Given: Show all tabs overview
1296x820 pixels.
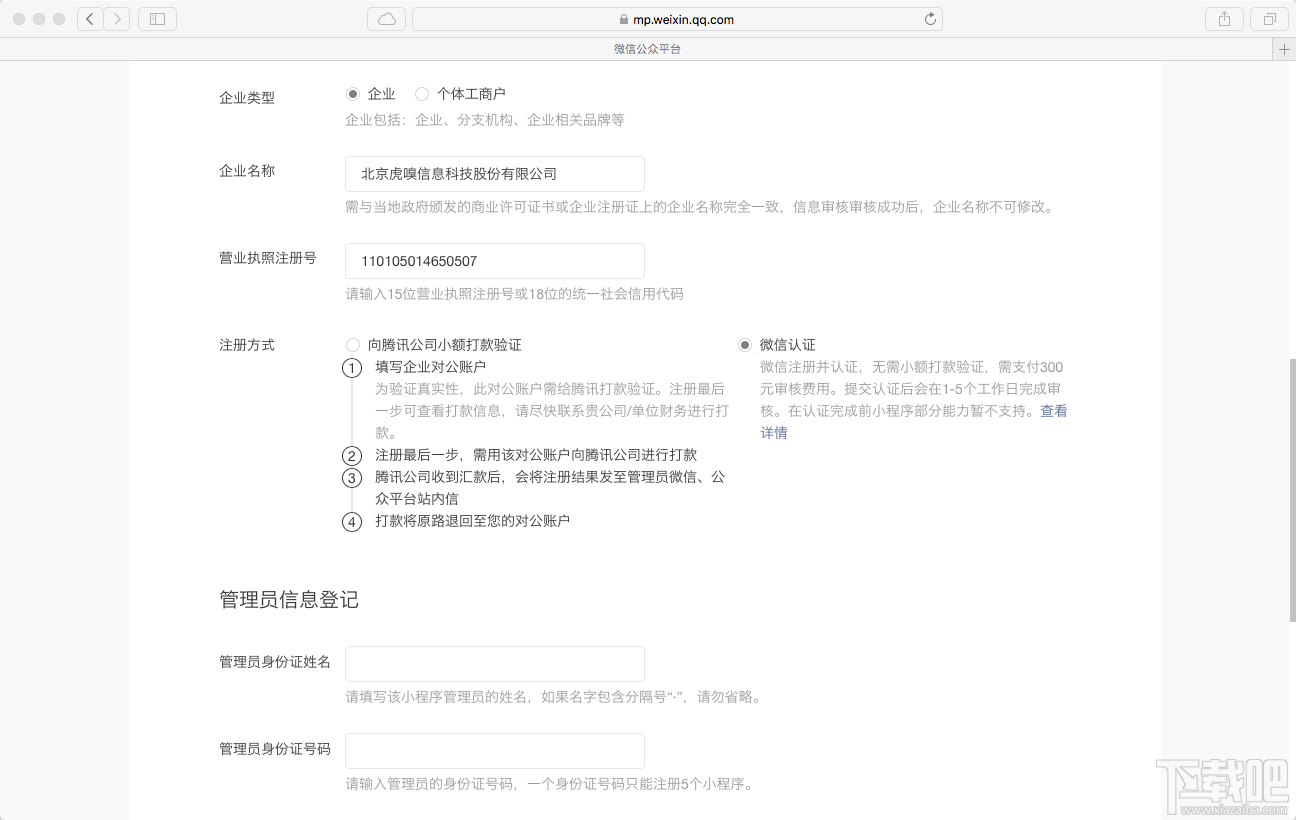Looking at the screenshot, I should point(1268,18).
